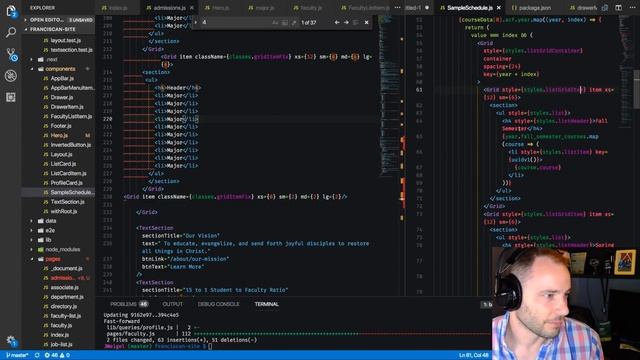Go to previous find match arrow
Screen dimensions: 640x360
(337, 22)
